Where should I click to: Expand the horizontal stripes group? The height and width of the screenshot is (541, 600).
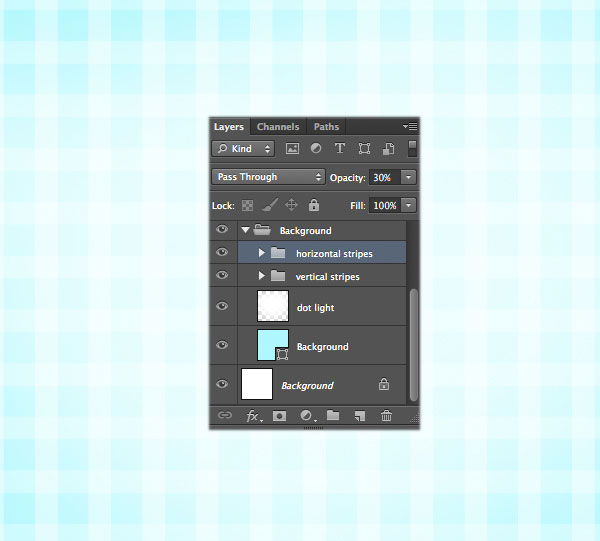click(262, 253)
